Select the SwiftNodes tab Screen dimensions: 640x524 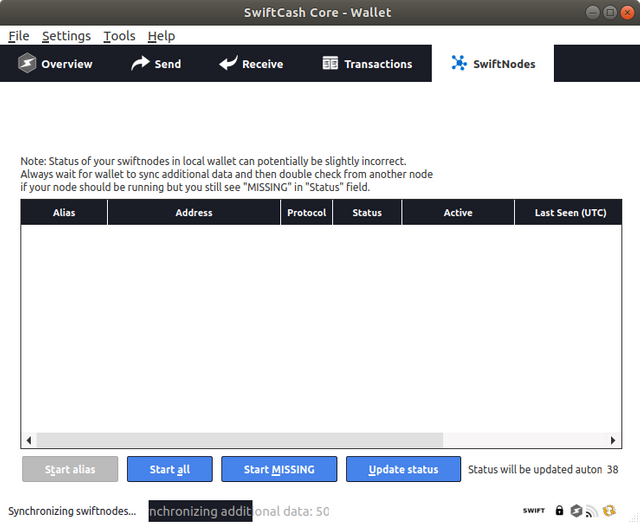click(x=493, y=64)
